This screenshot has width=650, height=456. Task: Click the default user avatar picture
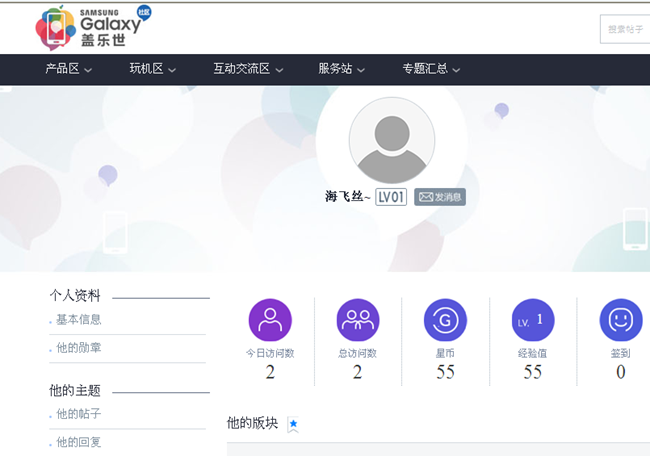[391, 140]
